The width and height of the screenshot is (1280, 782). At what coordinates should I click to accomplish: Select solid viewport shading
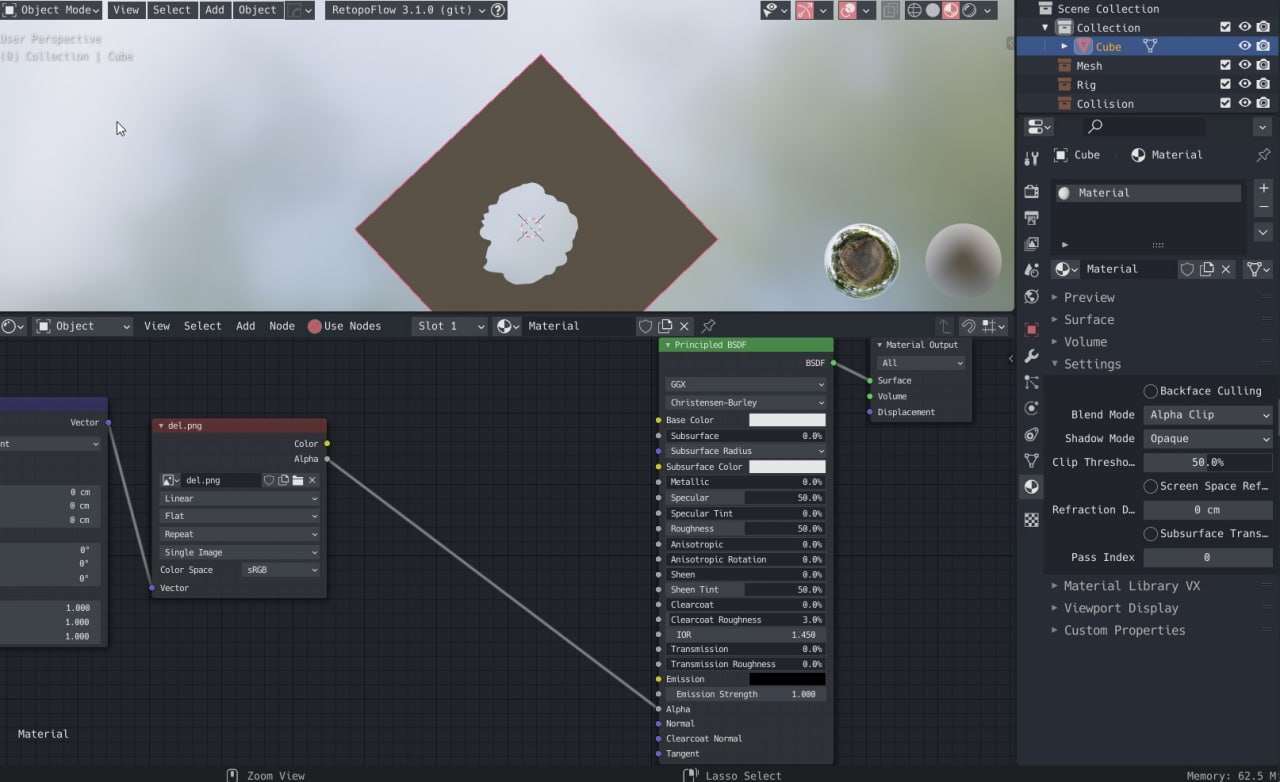(932, 10)
